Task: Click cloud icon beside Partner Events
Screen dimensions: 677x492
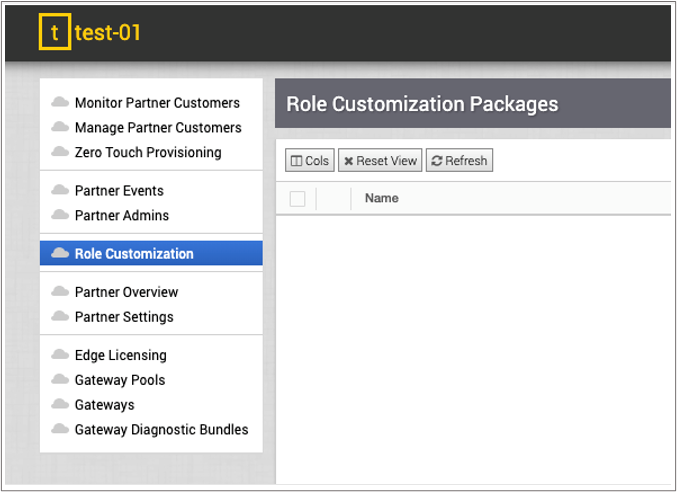Action: tap(60, 191)
